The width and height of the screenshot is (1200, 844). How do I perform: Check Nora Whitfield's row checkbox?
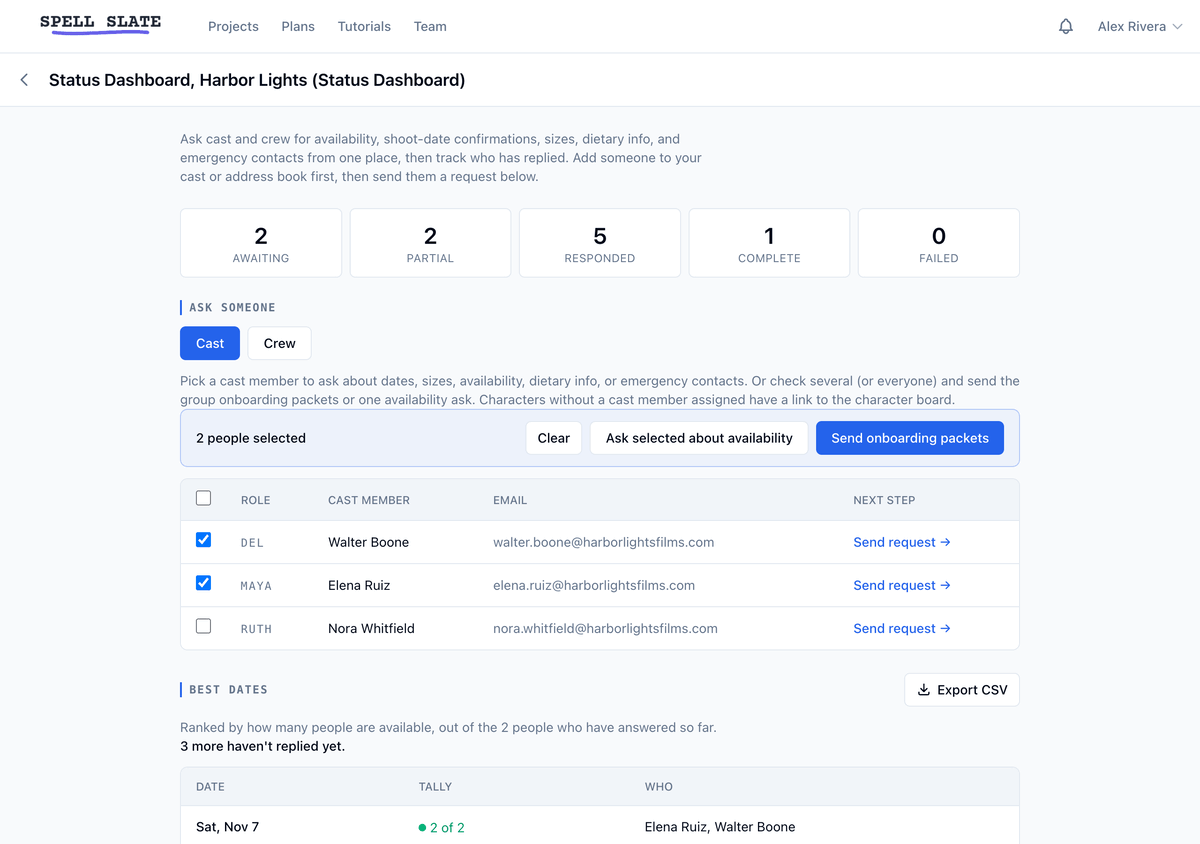[x=203, y=626]
